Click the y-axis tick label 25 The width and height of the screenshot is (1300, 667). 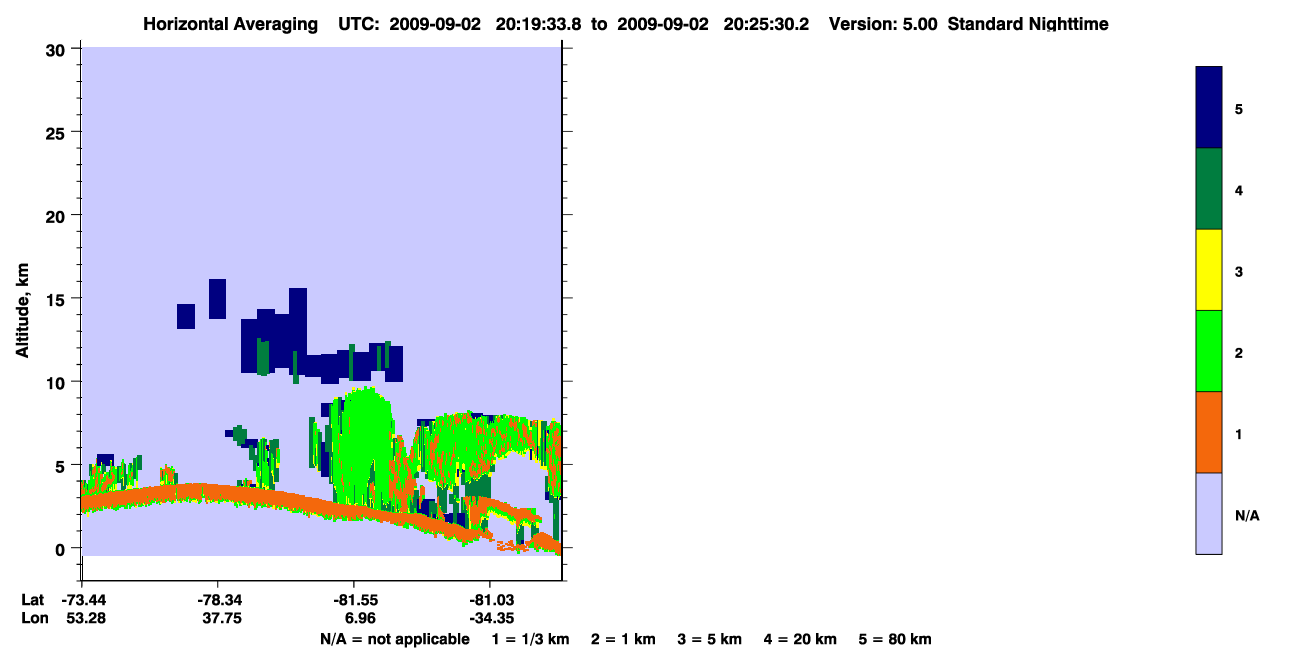tap(57, 132)
